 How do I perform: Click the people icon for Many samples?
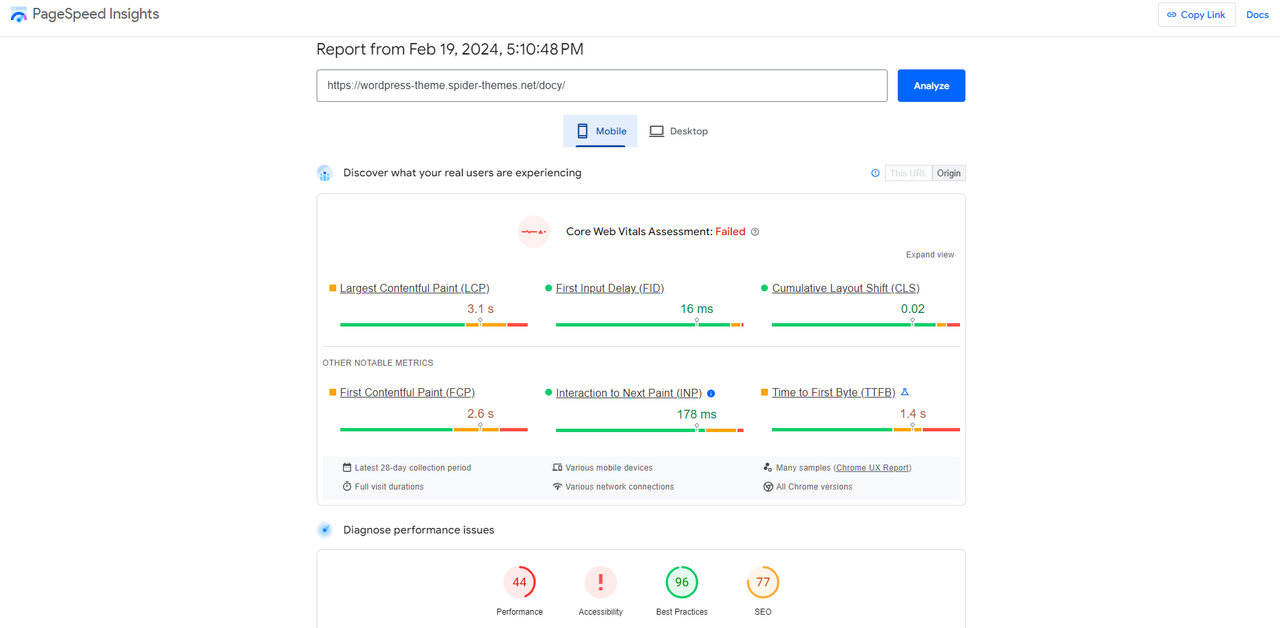(x=768, y=467)
